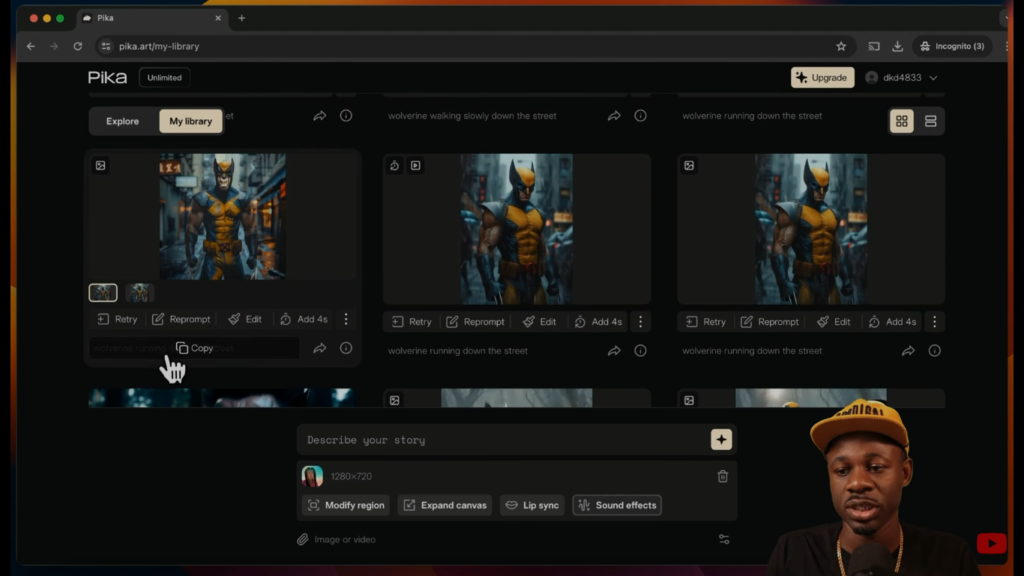Click Copy prompt in the popup
1024x576 pixels.
(194, 348)
